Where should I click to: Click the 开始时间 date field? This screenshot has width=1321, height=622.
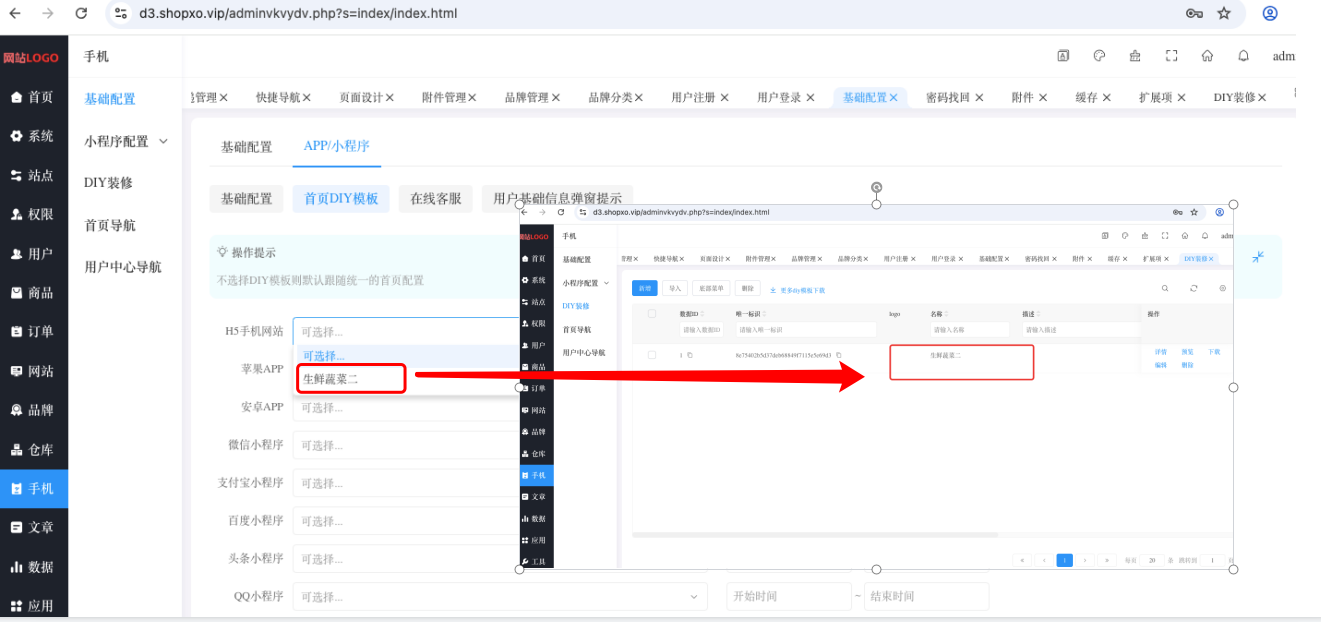[x=789, y=596]
